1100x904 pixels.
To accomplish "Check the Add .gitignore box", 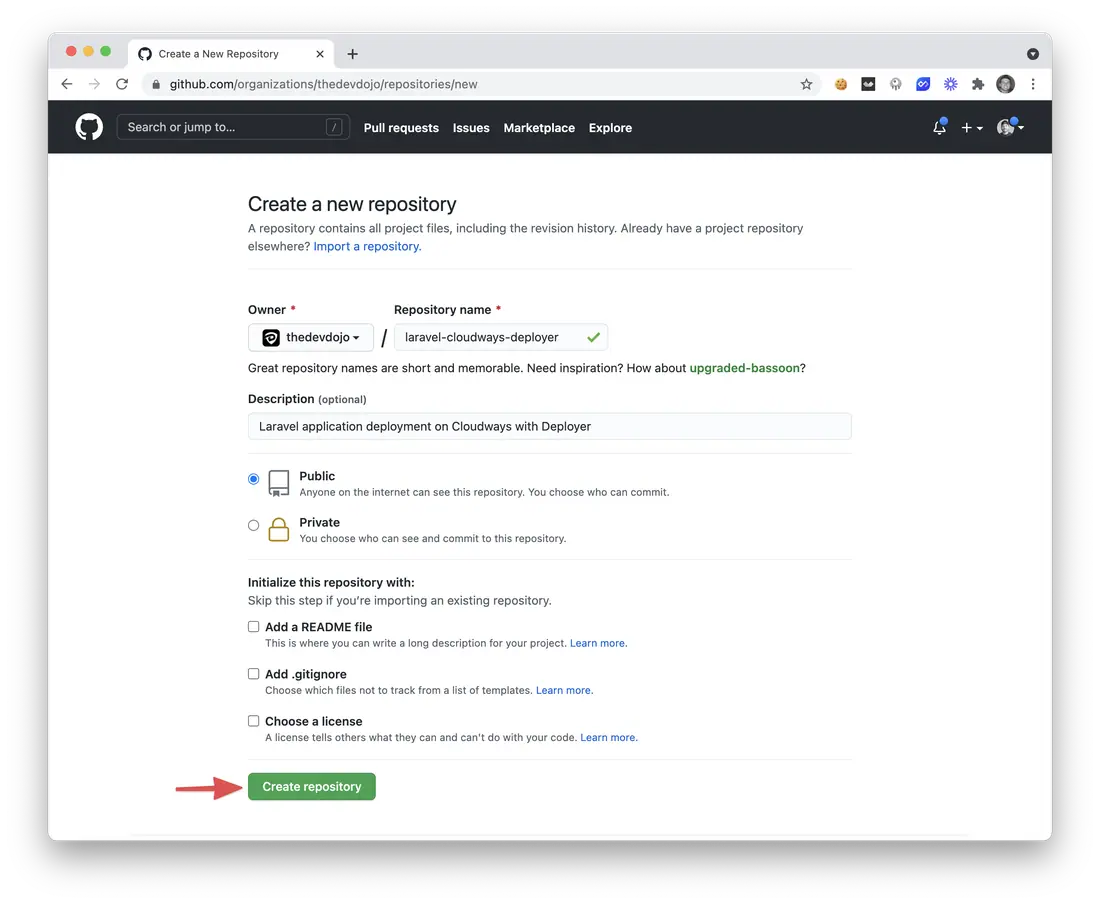I will [253, 674].
